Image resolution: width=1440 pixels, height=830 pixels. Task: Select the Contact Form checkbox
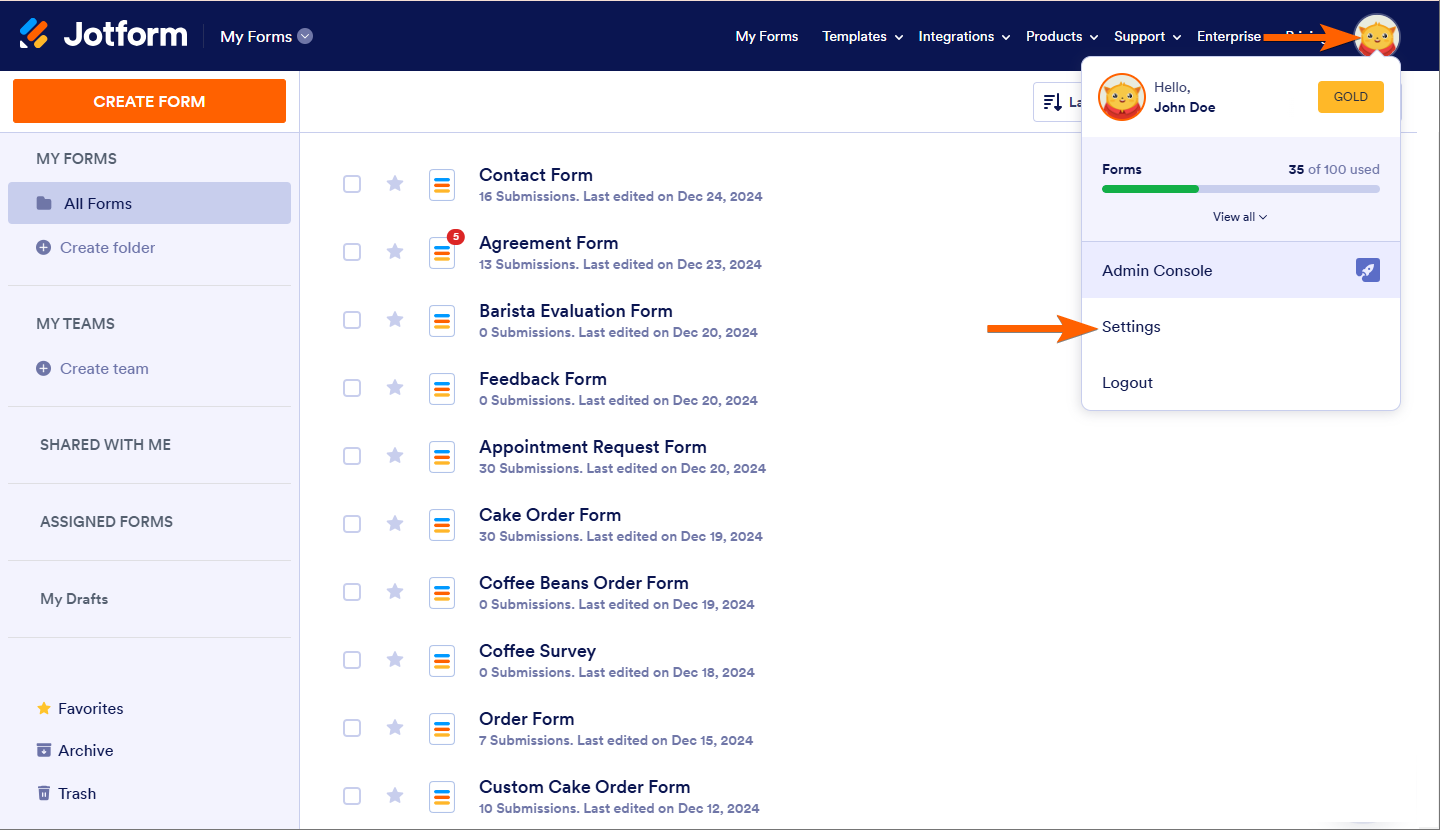(x=352, y=184)
